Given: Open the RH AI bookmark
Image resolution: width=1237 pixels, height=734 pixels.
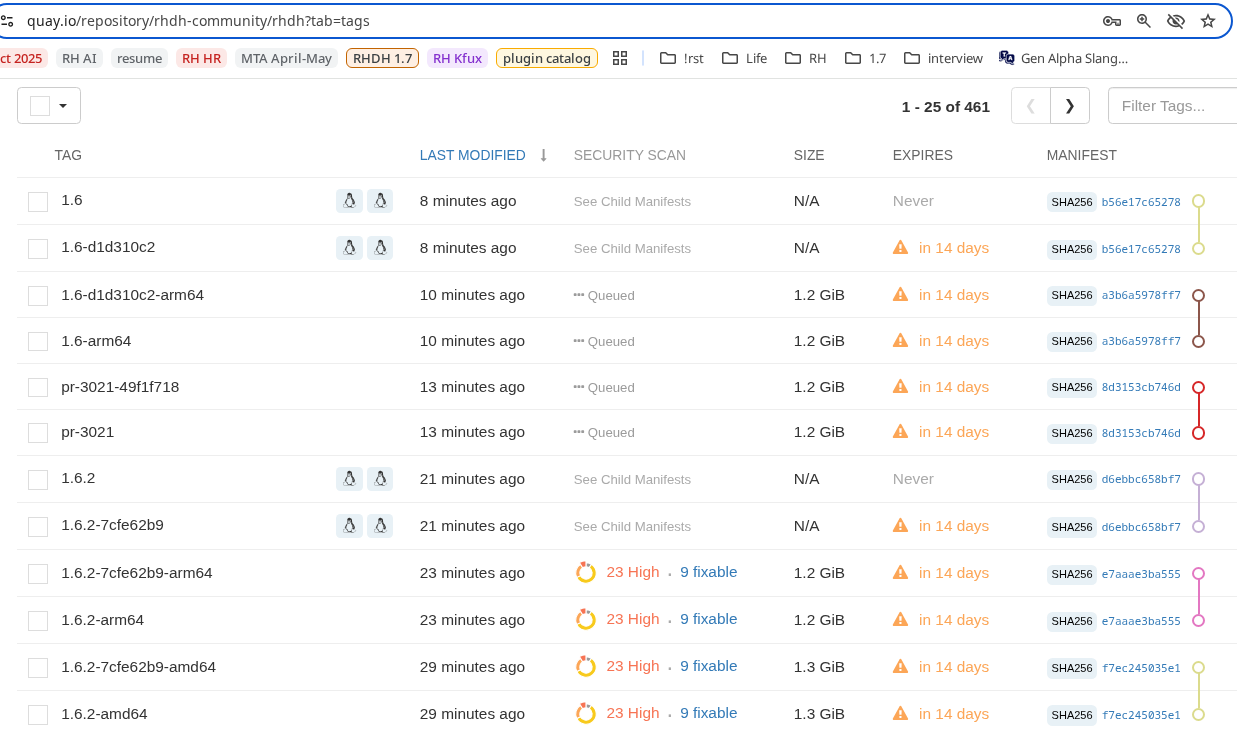Looking at the screenshot, I should pos(79,58).
